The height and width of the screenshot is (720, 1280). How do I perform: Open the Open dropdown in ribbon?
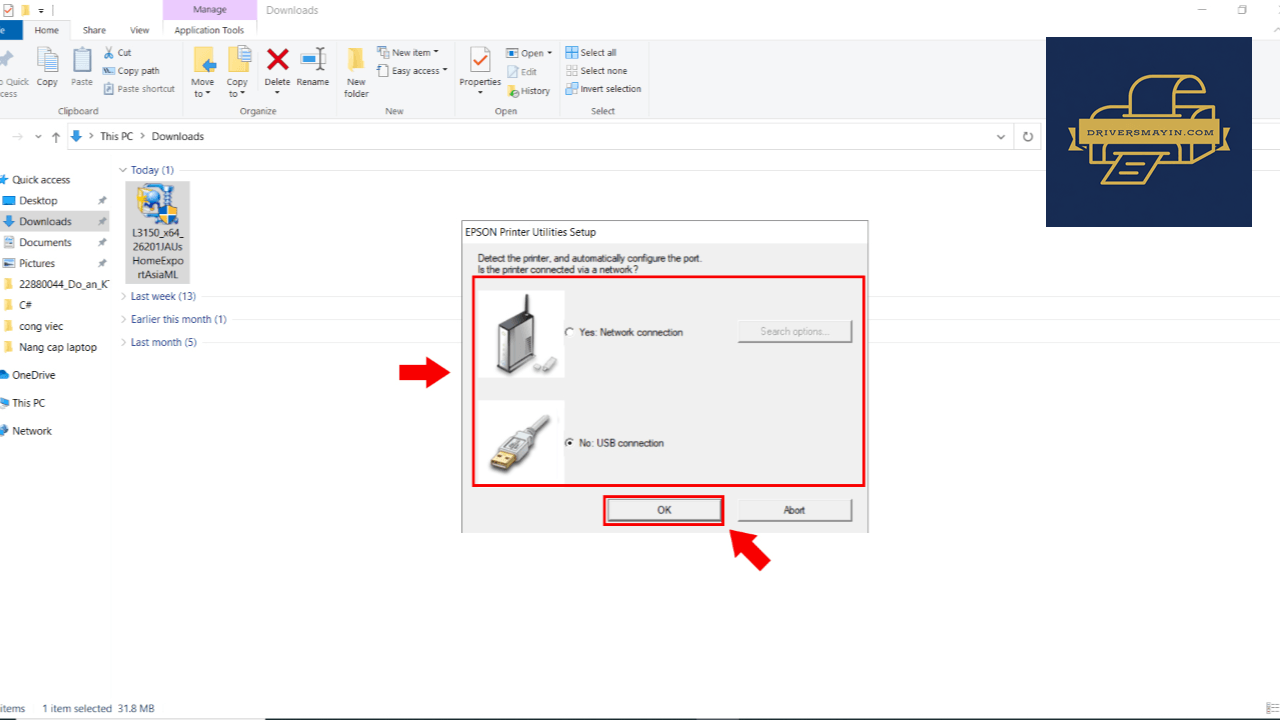pos(529,53)
